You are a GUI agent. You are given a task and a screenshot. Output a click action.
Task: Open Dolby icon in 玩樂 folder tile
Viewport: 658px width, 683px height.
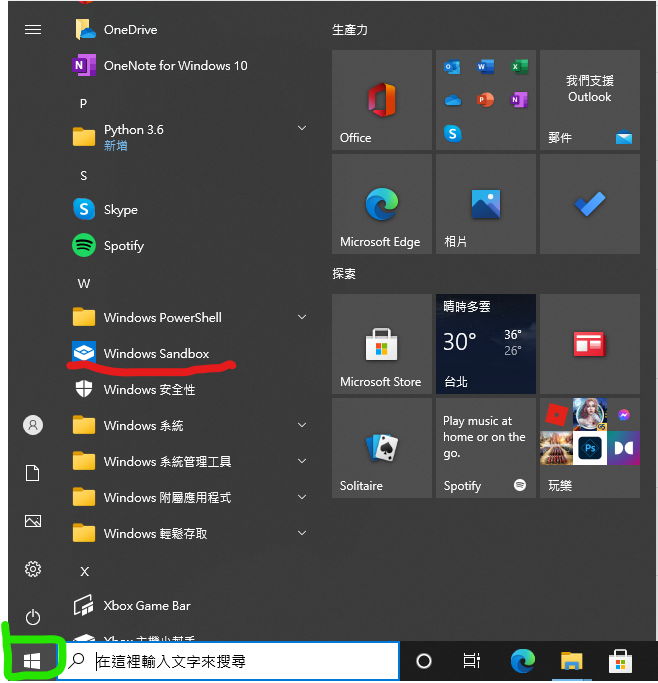[x=624, y=448]
